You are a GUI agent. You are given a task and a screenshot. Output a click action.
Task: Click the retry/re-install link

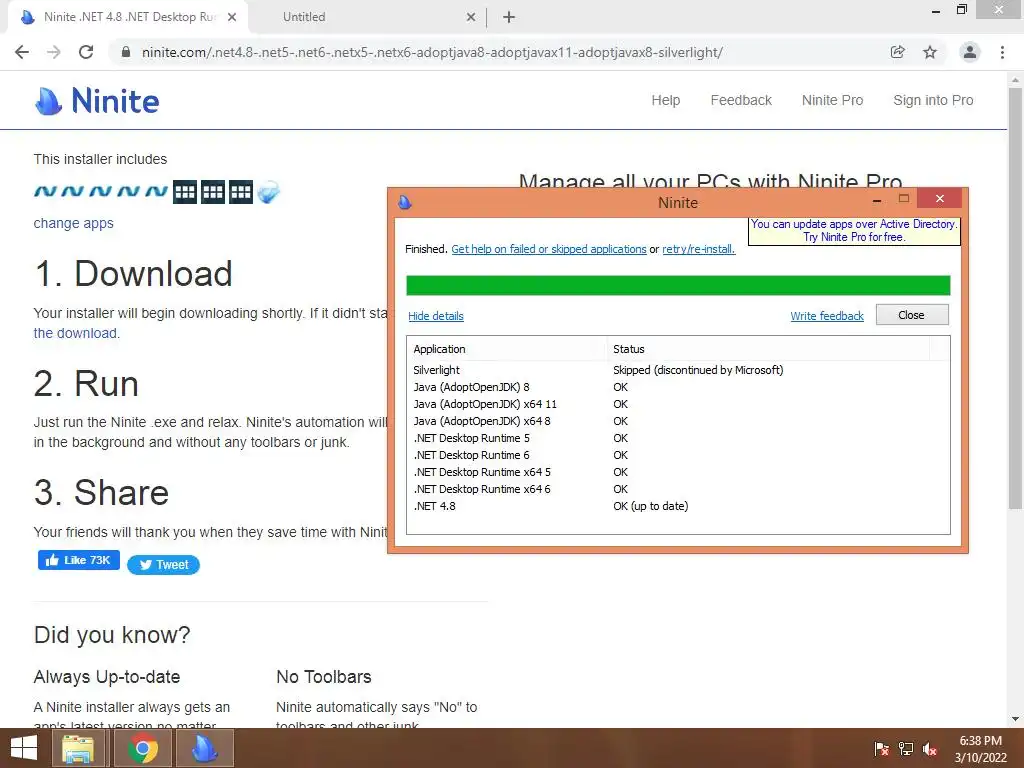point(698,249)
